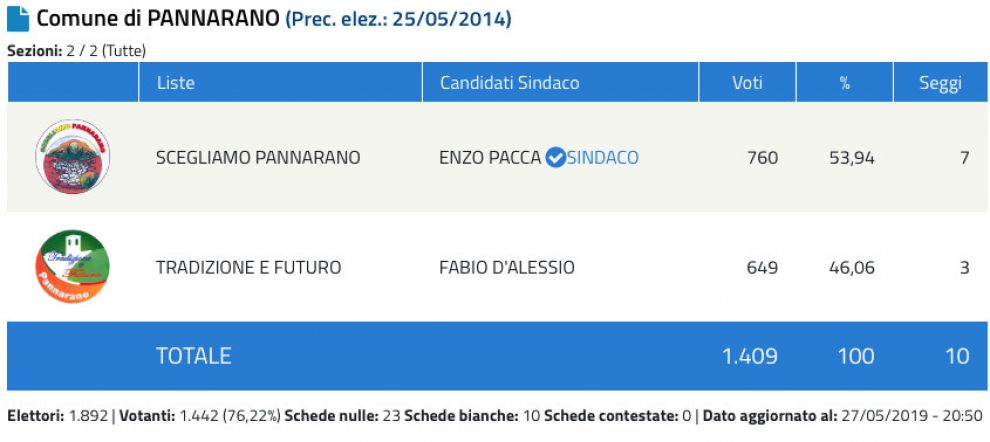Click the SINDACO label link
The height and width of the screenshot is (442, 990).
tap(602, 158)
